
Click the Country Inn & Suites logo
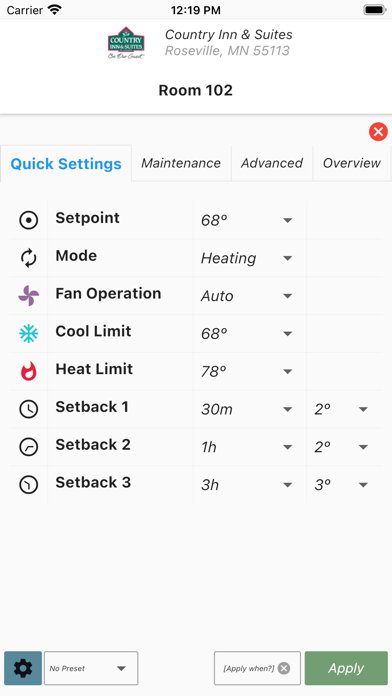click(x=126, y=43)
